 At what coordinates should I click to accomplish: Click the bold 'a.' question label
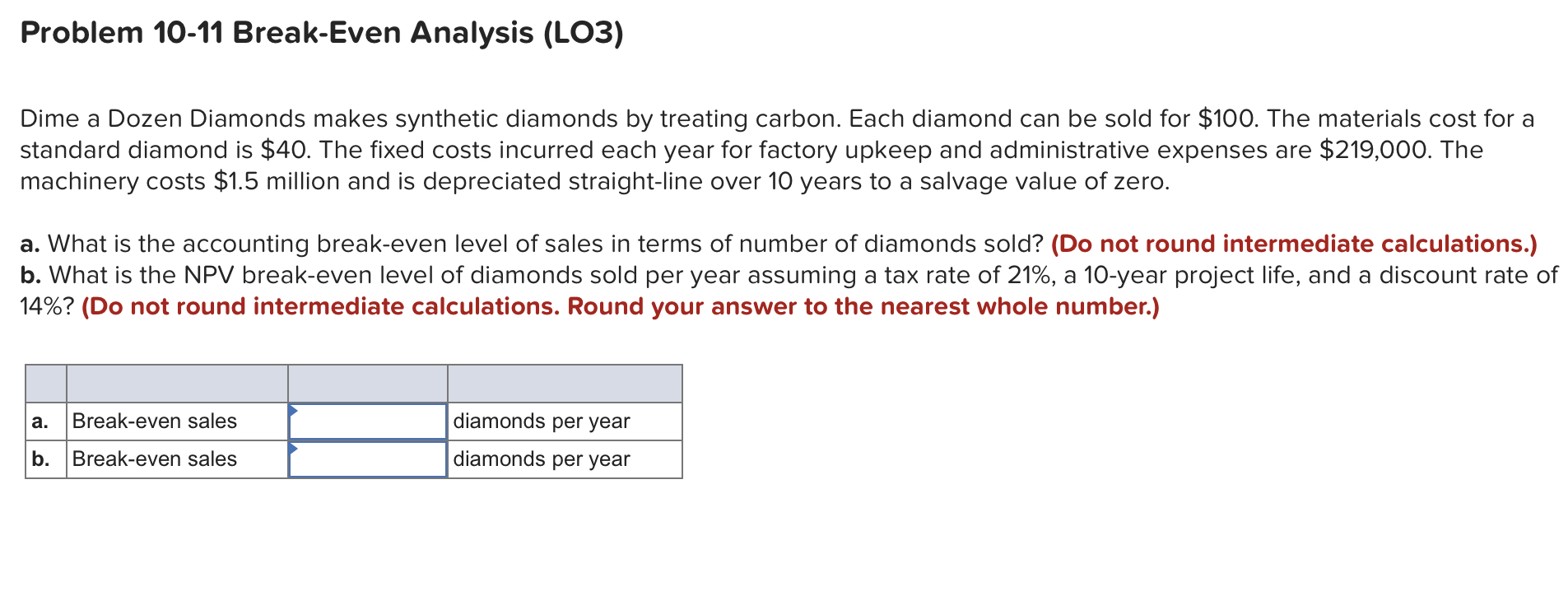point(28,244)
